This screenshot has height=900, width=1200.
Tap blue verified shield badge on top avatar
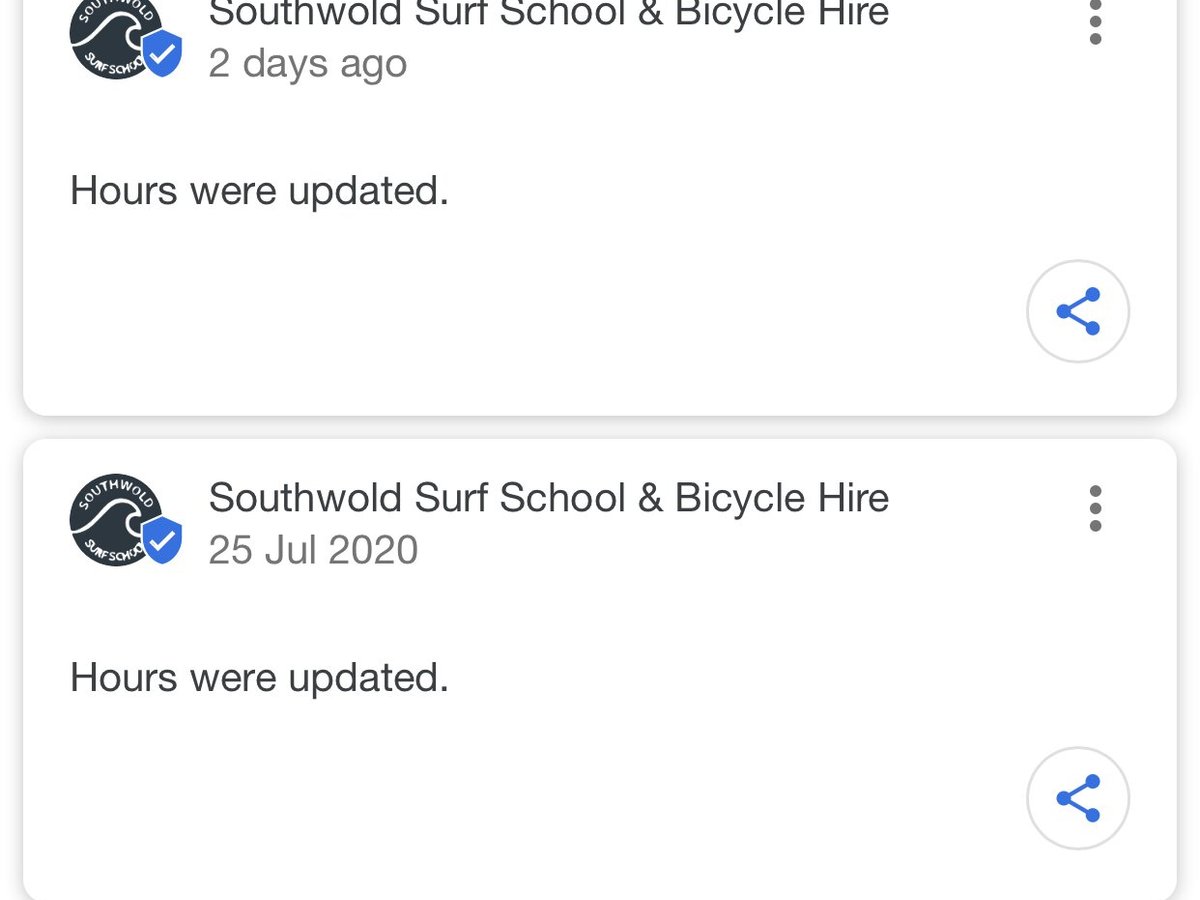tap(161, 54)
